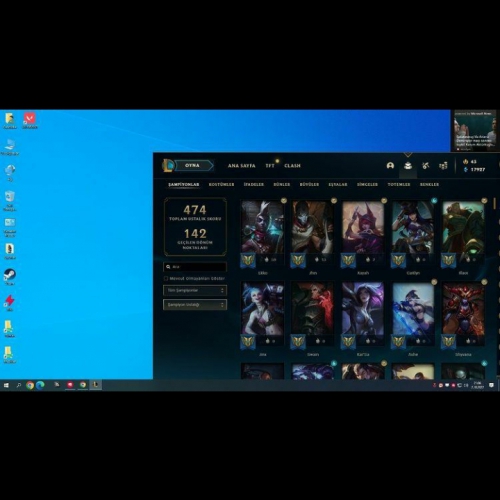
Task: Click the OYNA play button
Action: point(194,165)
